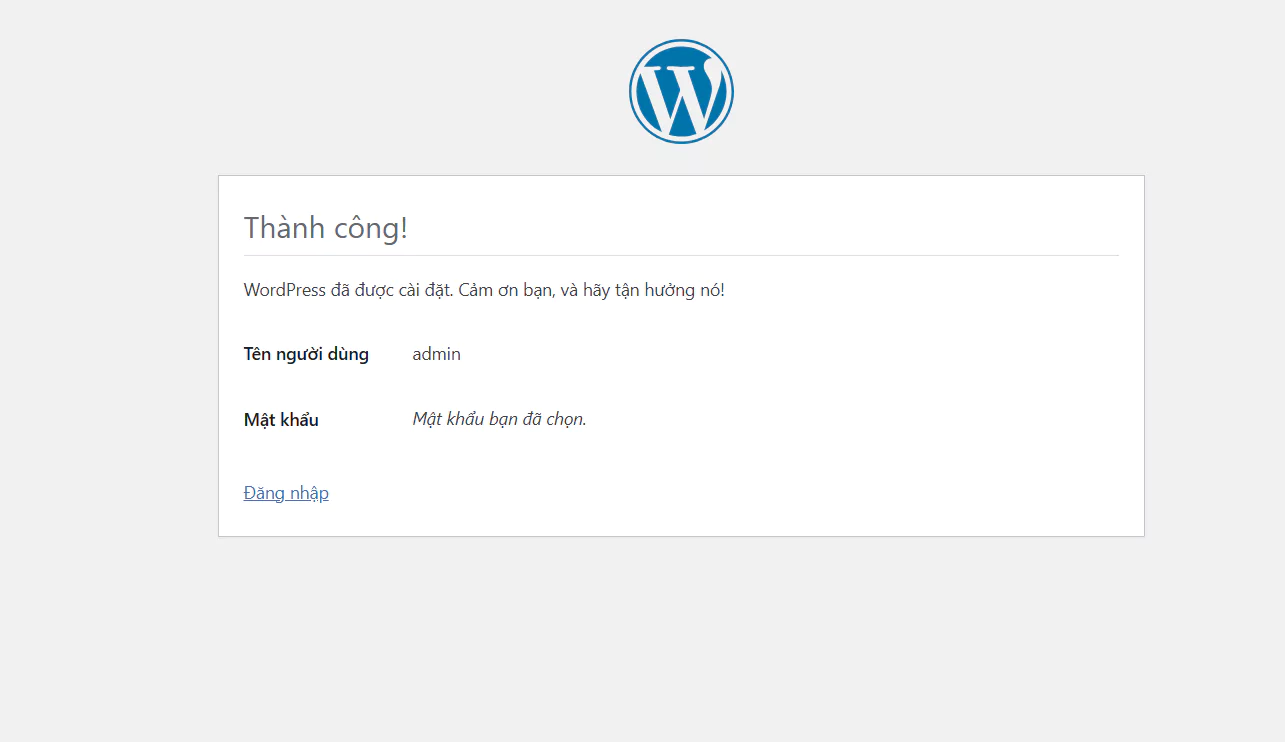1285x742 pixels.
Task: Click the "Thành công!" heading
Action: coord(326,228)
